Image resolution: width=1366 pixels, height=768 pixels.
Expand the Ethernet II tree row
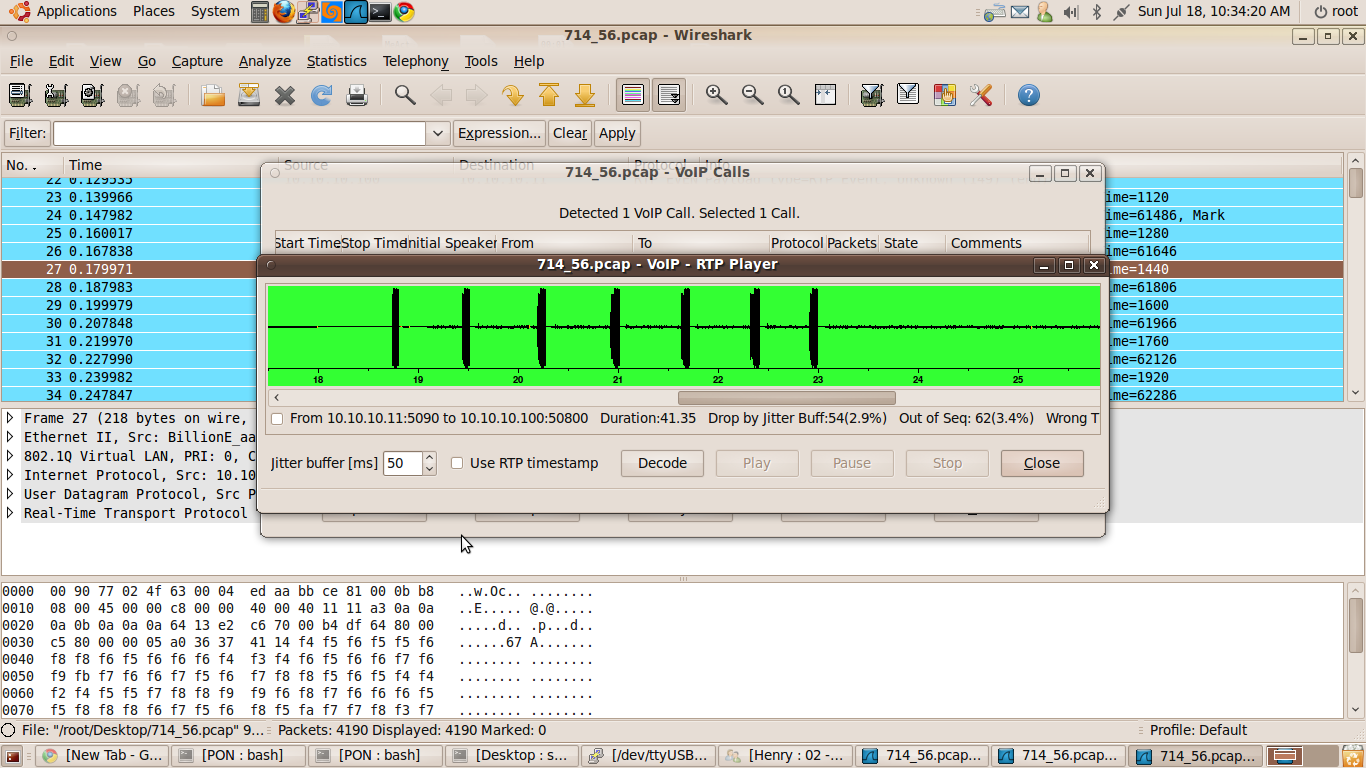pyautogui.click(x=10, y=437)
